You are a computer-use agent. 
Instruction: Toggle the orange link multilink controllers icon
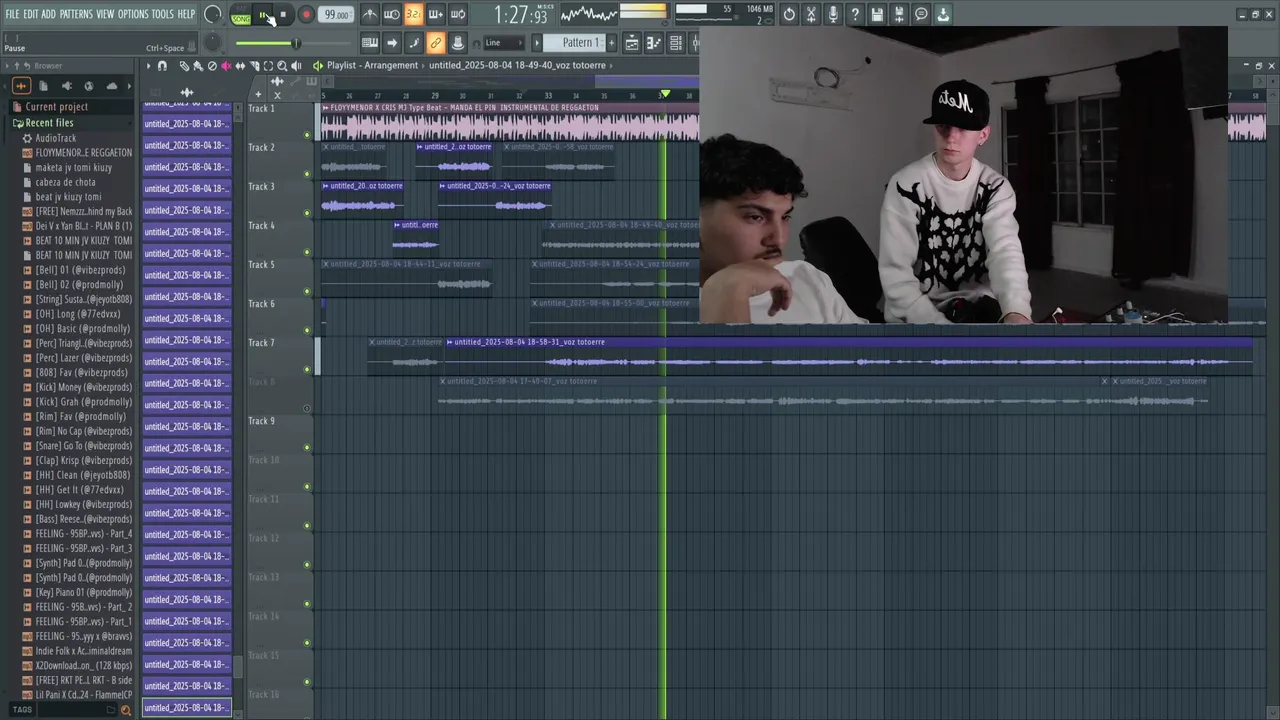(x=436, y=42)
